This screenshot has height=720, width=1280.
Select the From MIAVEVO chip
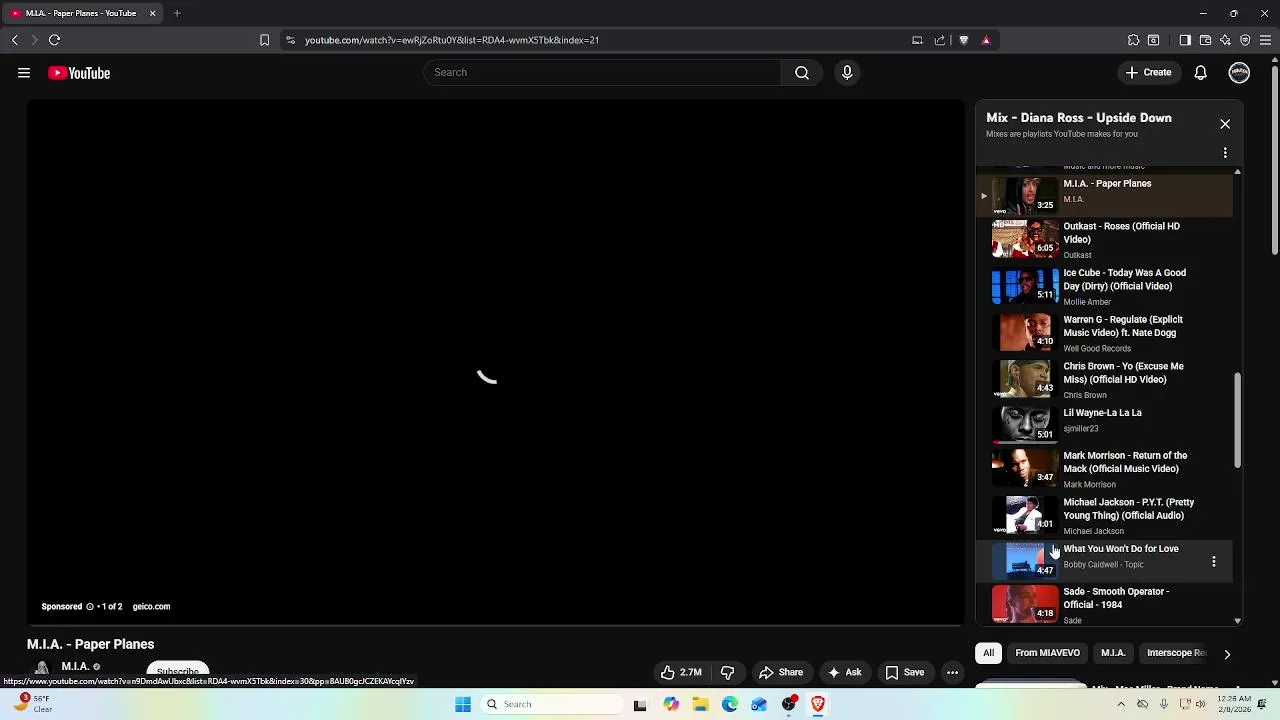coord(1047,653)
